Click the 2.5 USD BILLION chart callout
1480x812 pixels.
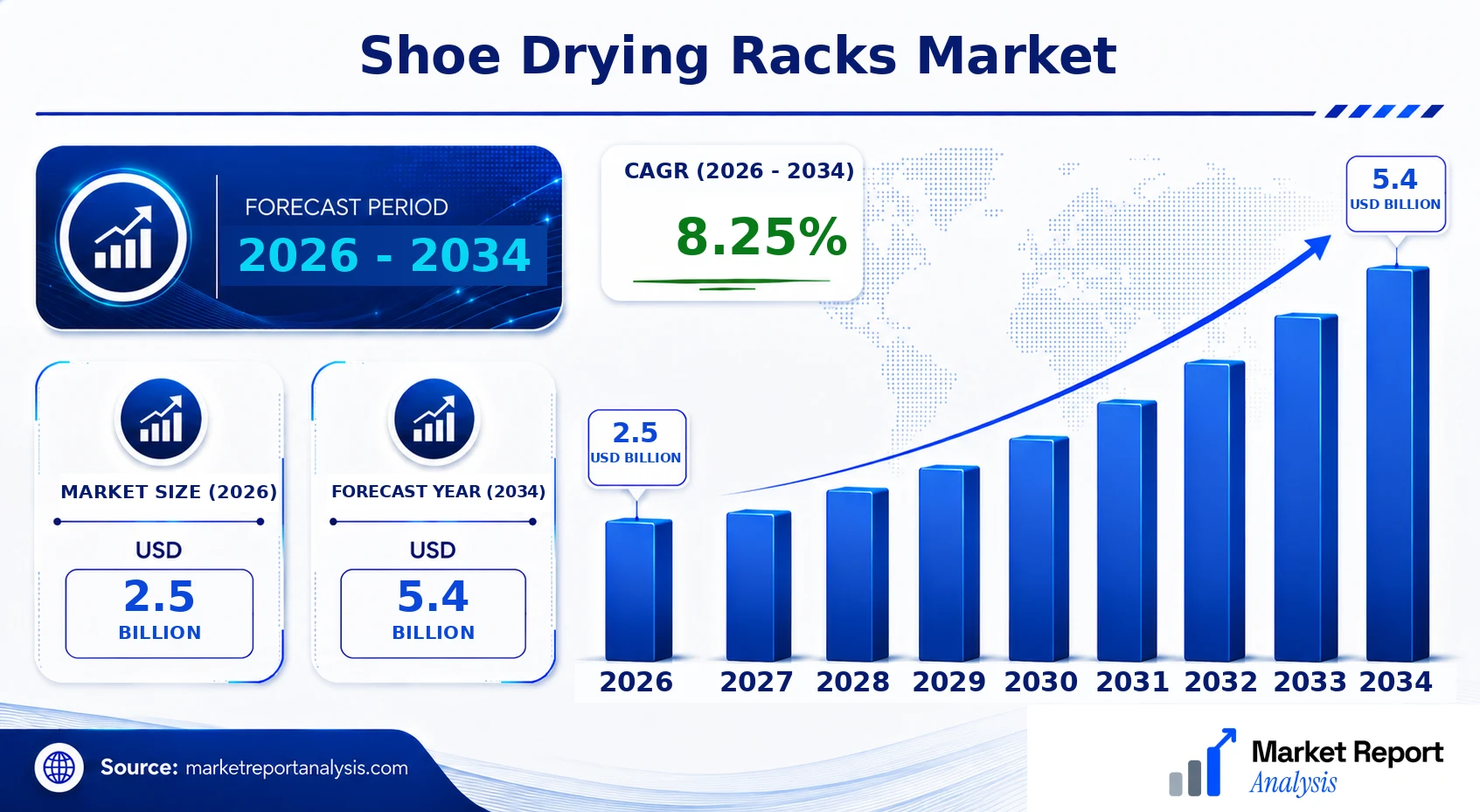tap(636, 447)
